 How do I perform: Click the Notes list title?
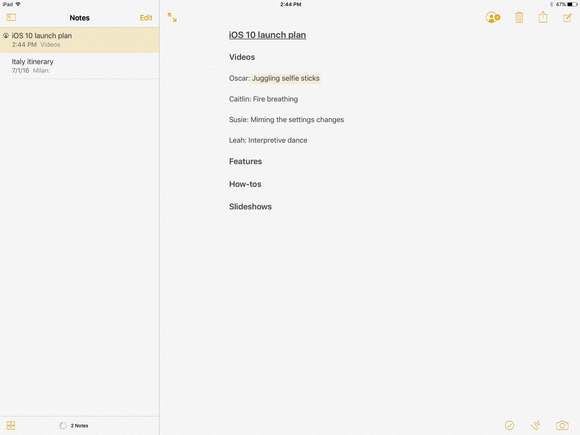(80, 18)
